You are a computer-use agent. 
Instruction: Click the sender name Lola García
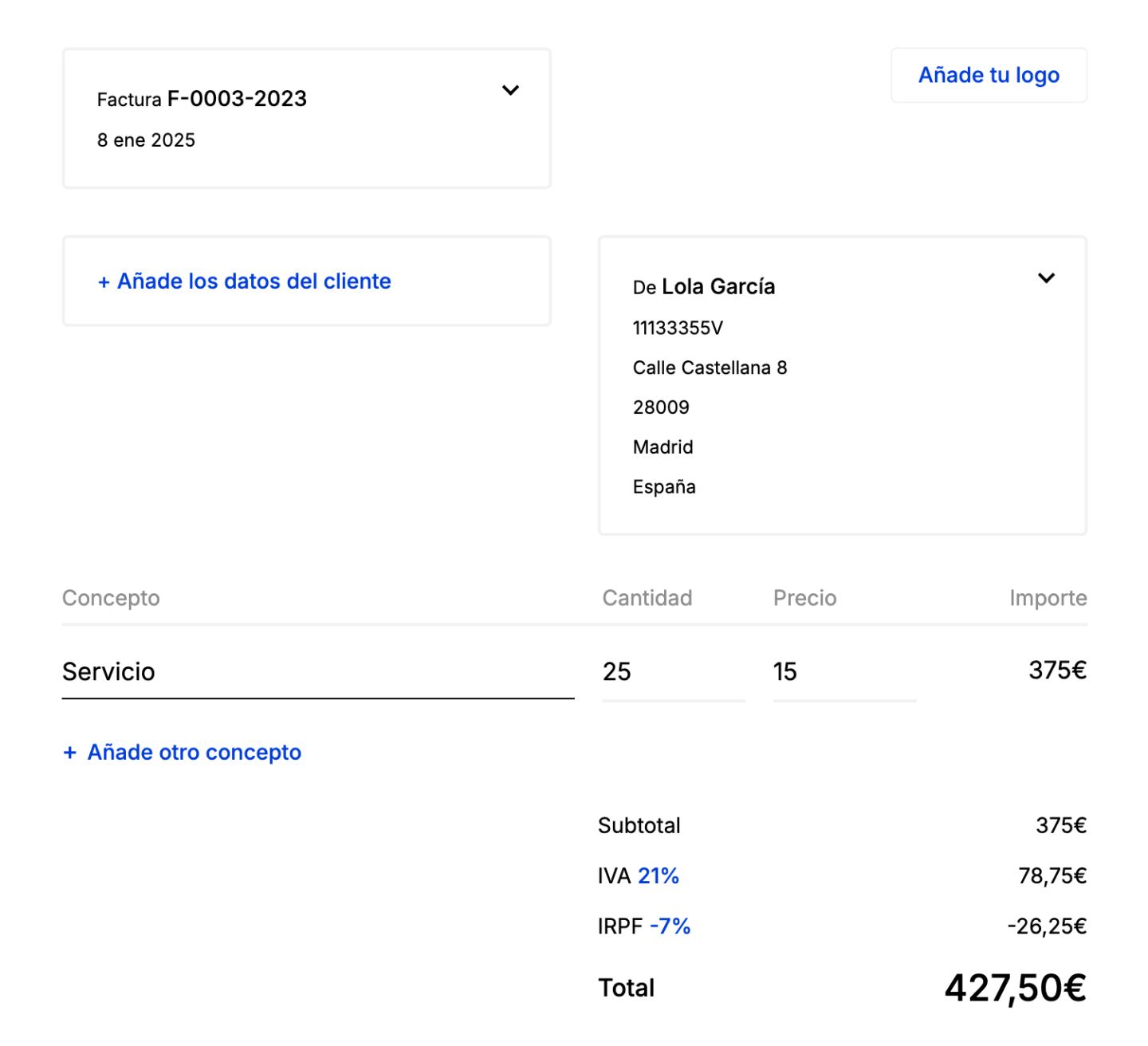pos(717,287)
